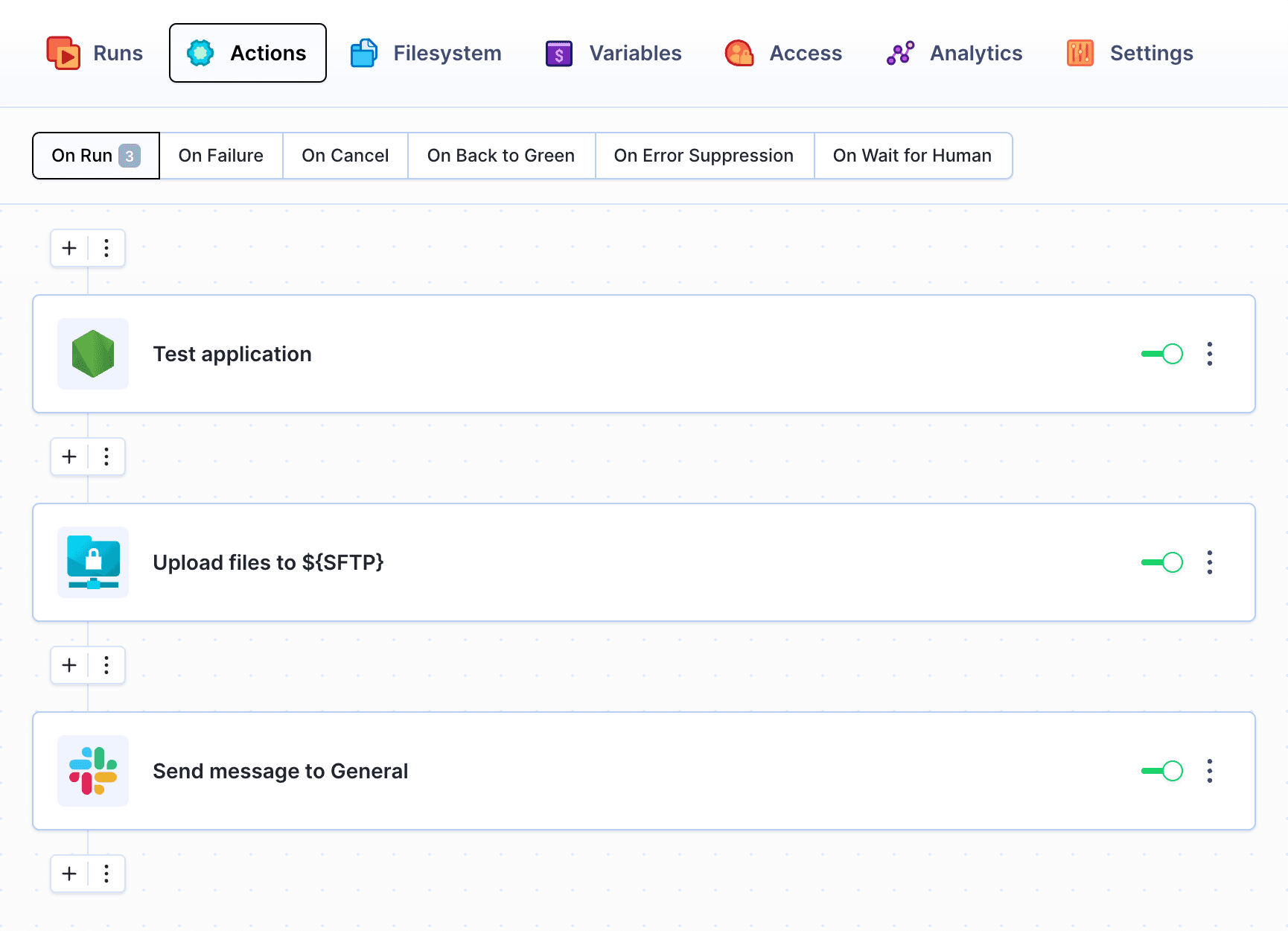This screenshot has width=1288, height=931.
Task: Add a new action above Test application
Action: [69, 248]
